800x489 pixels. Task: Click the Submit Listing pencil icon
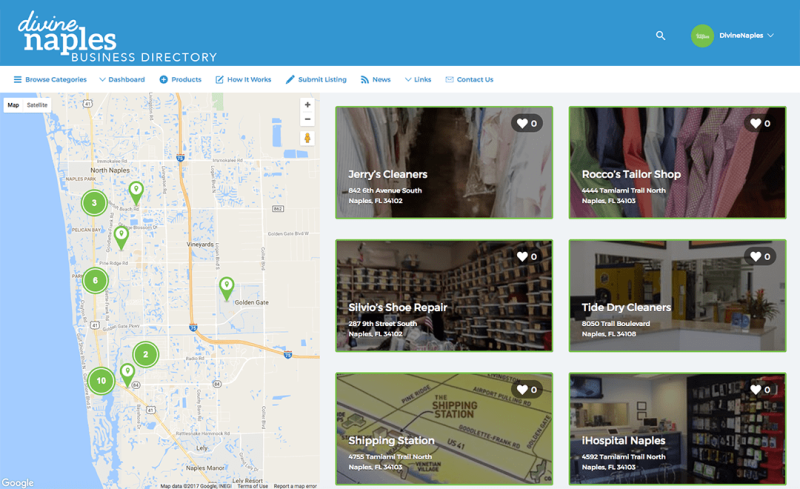pos(290,80)
